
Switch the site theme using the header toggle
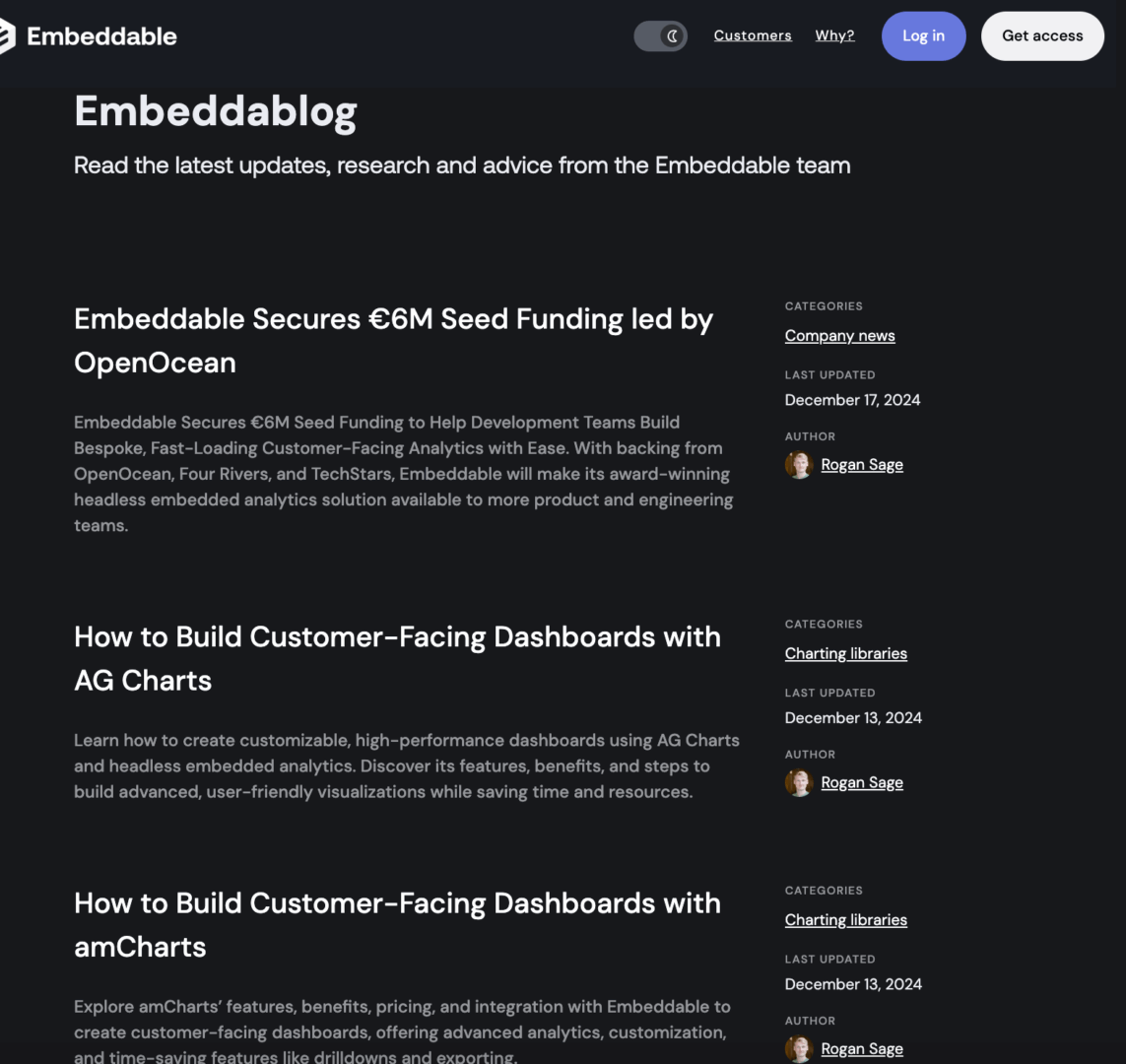(660, 35)
